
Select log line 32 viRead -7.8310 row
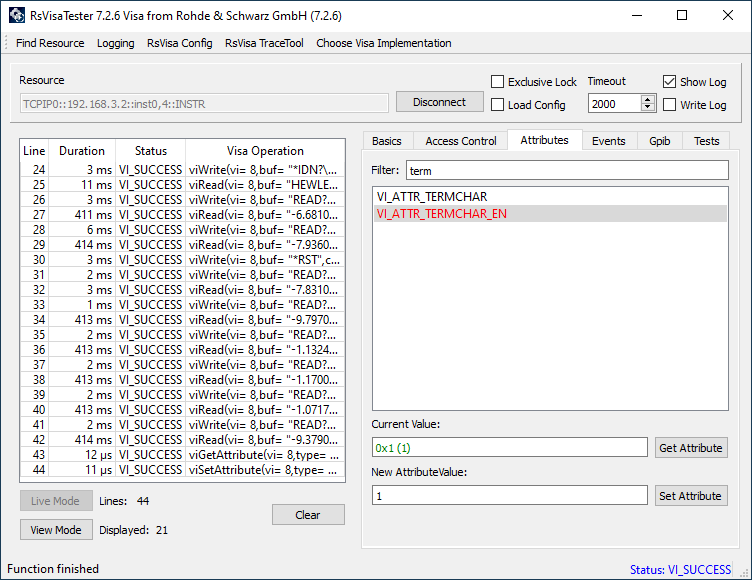(182, 290)
